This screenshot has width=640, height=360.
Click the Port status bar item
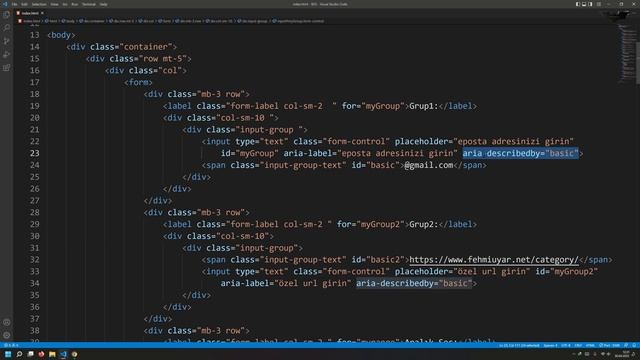pyautogui.click(x=609, y=345)
